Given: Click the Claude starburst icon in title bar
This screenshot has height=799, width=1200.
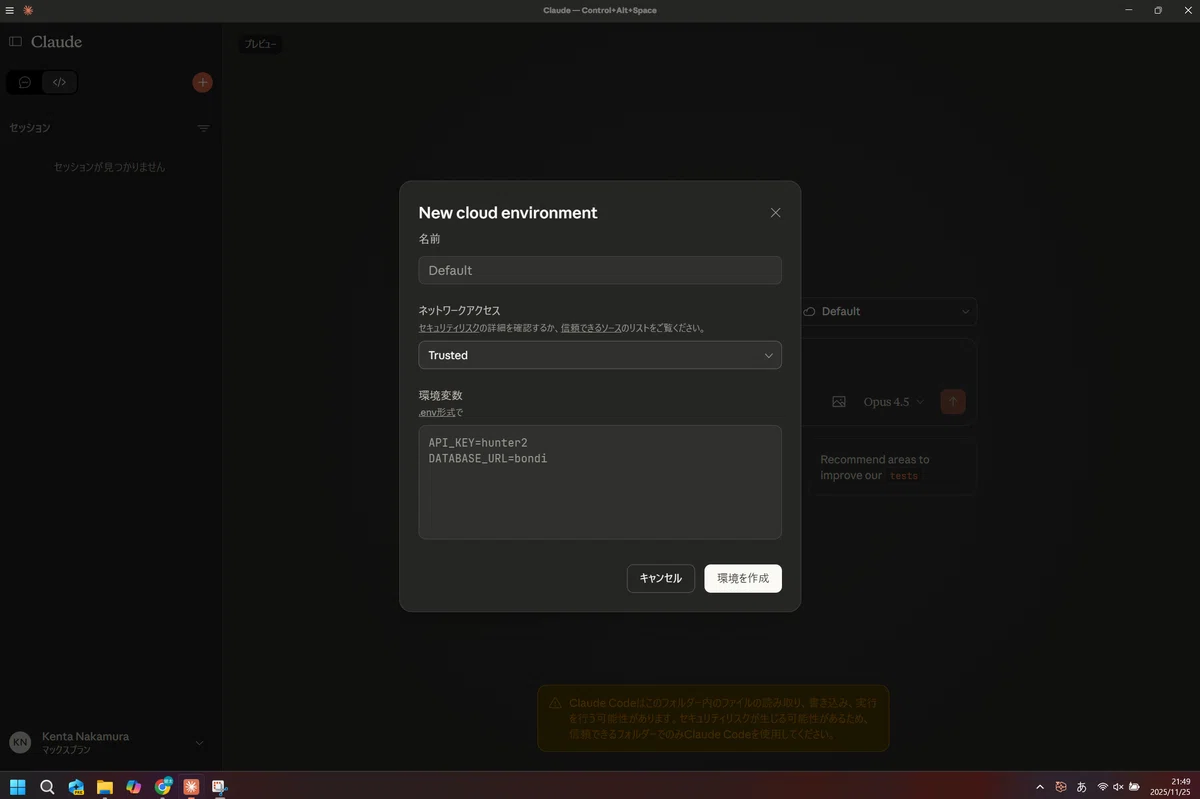Looking at the screenshot, I should [x=28, y=10].
